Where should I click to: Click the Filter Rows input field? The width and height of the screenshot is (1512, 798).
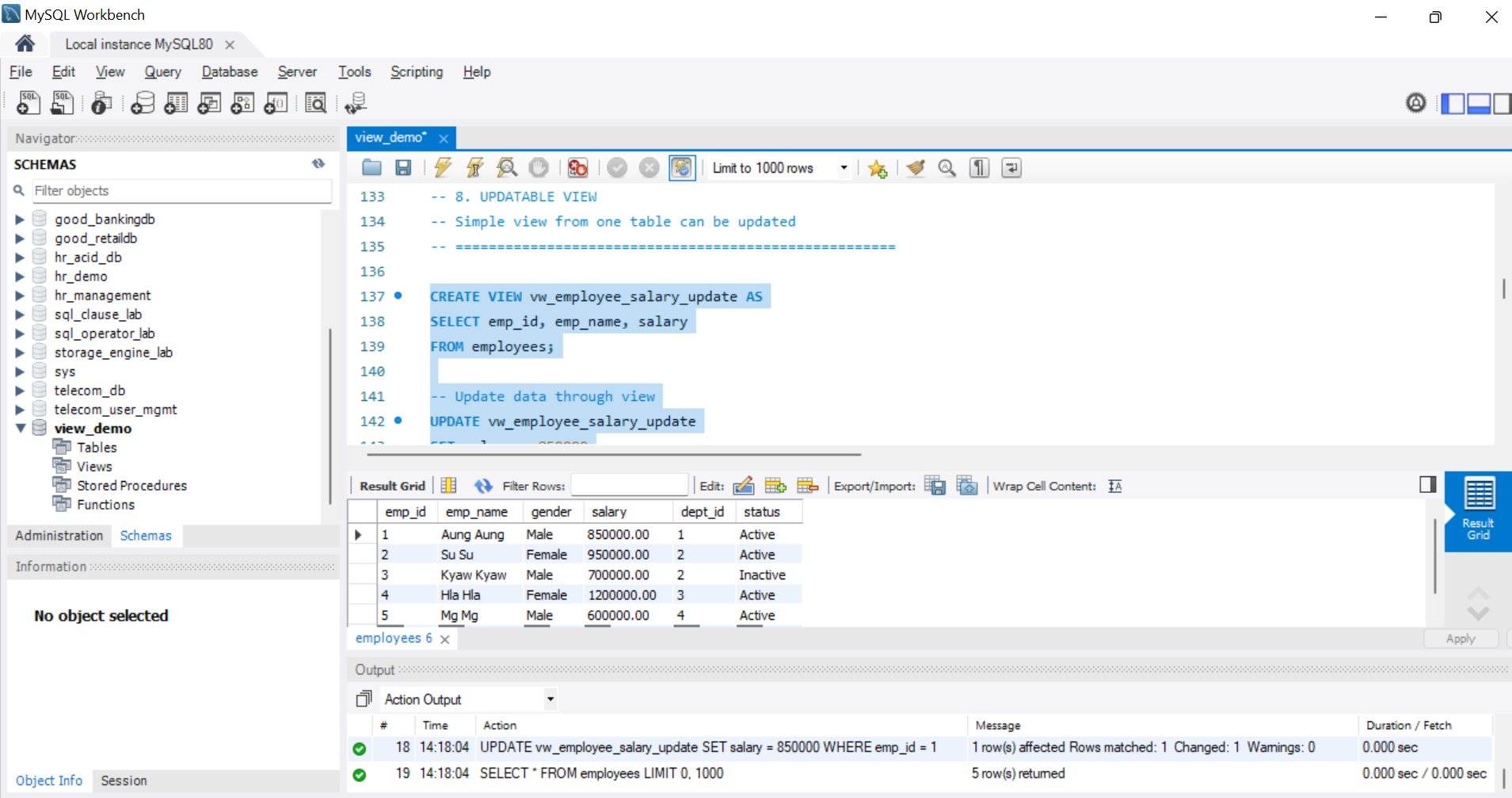(x=629, y=486)
